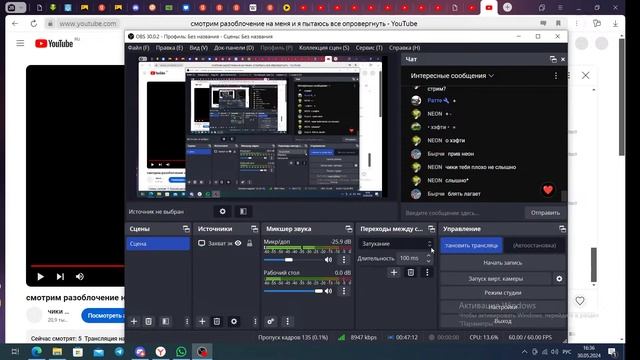
Task: Click Начать запись button
Action: pos(503,263)
